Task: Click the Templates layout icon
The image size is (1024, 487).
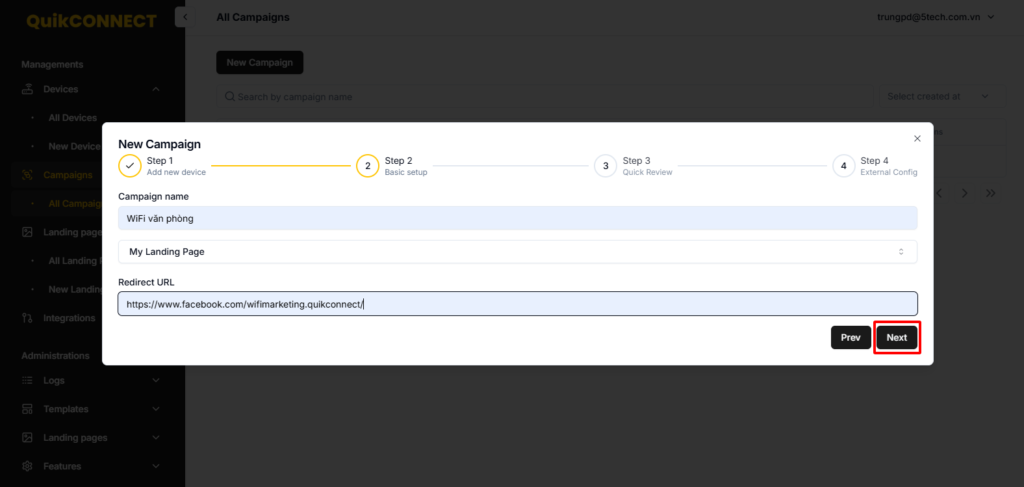Action: click(27, 409)
